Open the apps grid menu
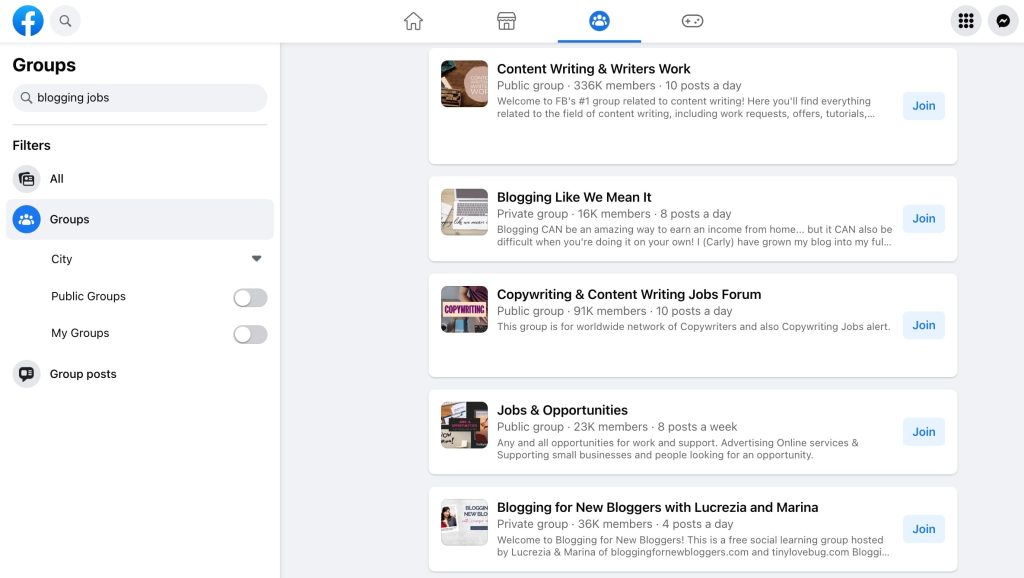 [965, 20]
